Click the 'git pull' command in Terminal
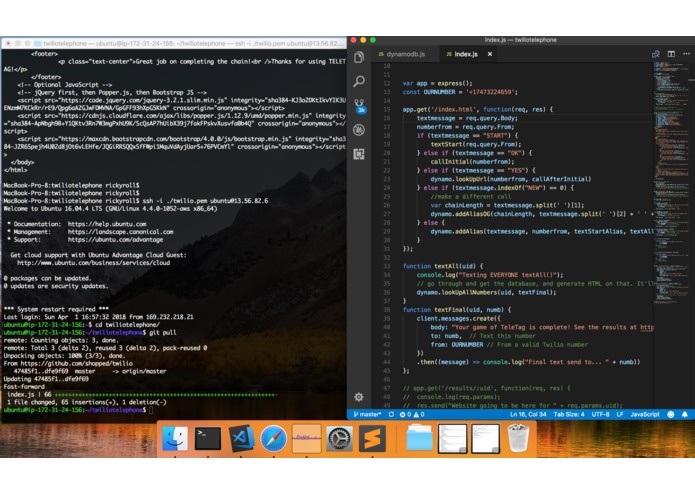Screen dimensions: 695x494 coord(162,333)
